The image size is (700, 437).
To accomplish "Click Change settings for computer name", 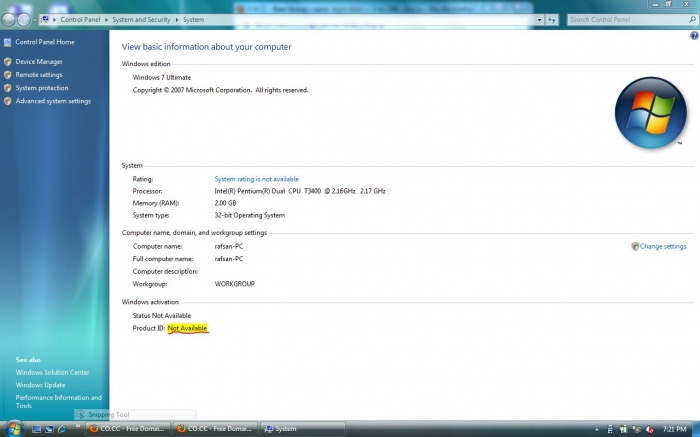I will 662,246.
